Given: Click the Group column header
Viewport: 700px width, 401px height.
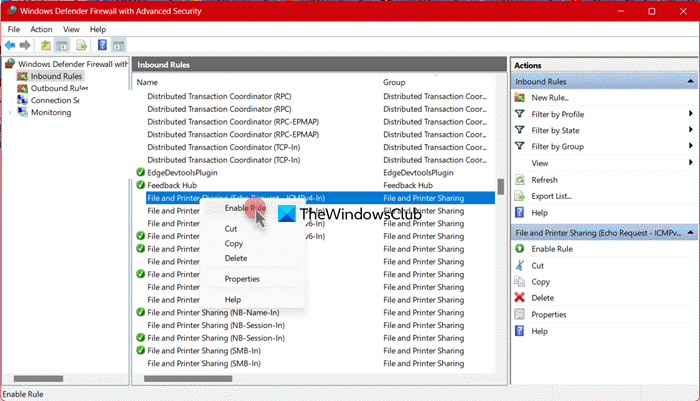Looking at the screenshot, I should (396, 81).
